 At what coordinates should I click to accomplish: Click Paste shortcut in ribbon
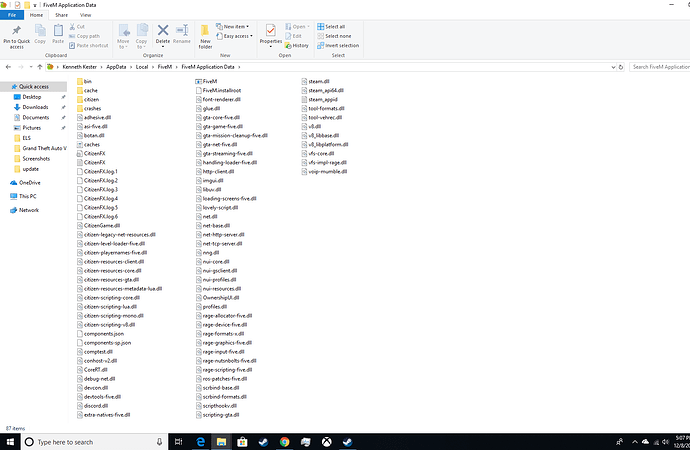[x=88, y=45]
